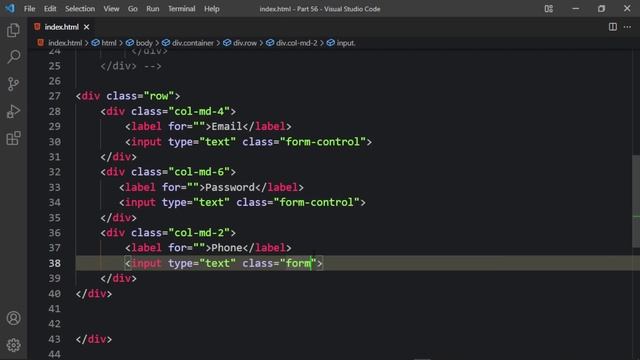
Task: Open the Selection menu
Action: coord(80,9)
